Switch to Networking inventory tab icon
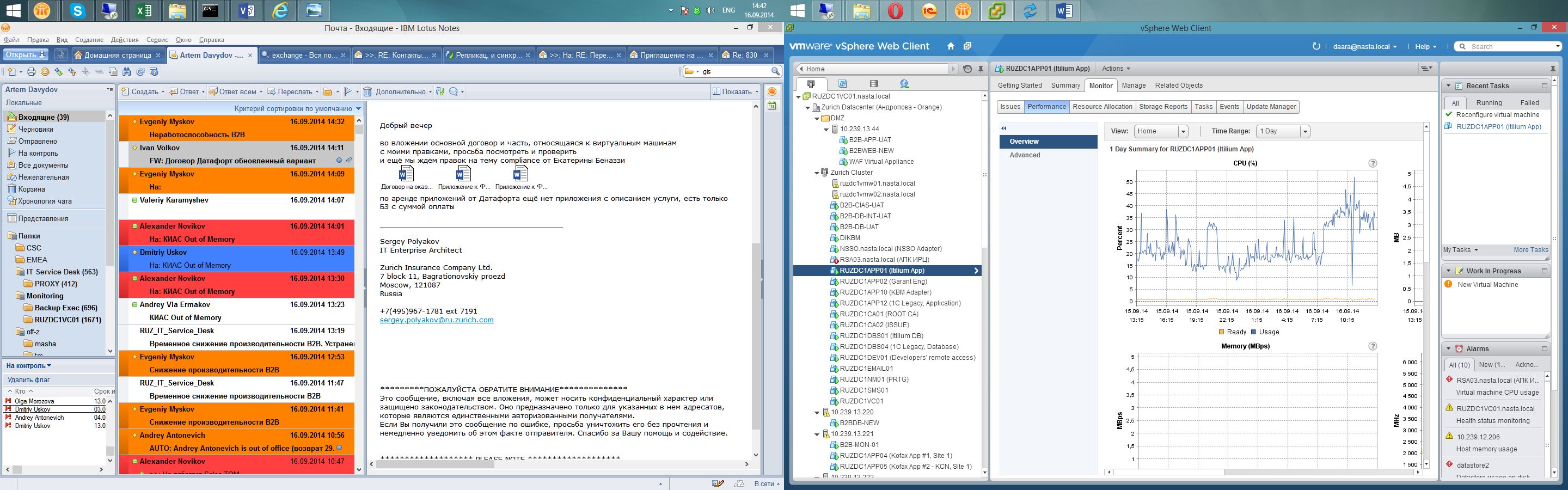 [904, 84]
